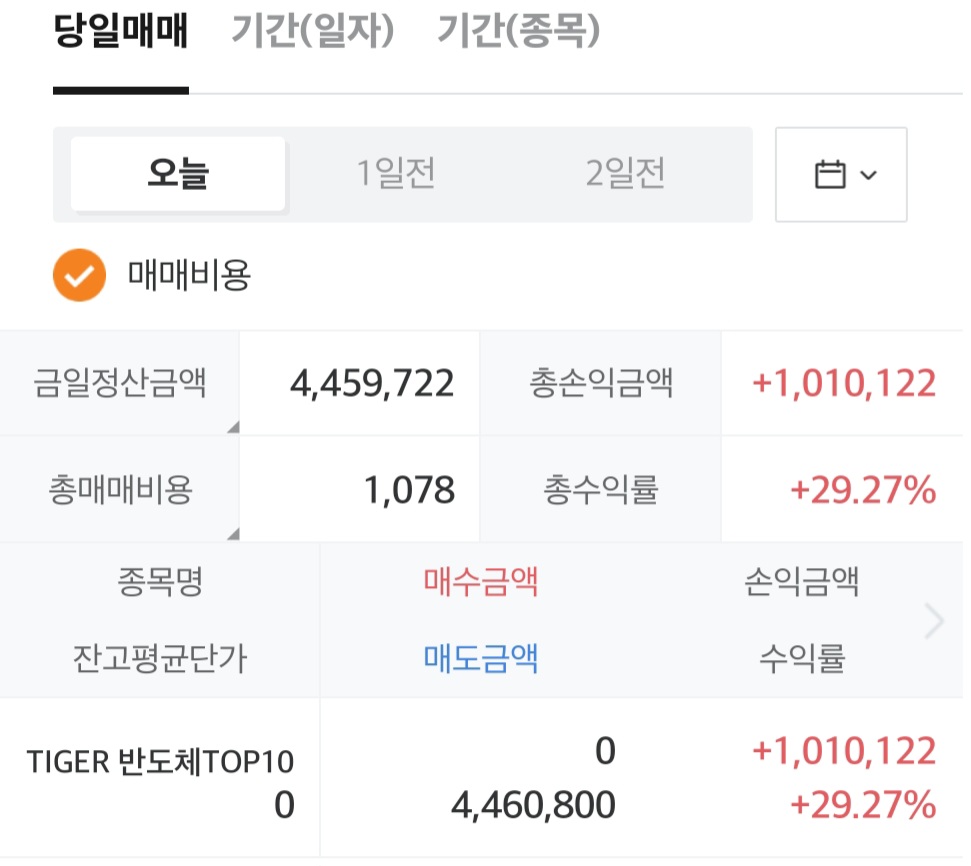The image size is (971, 866).
Task: Toggle the 매매비용 orange checkbox
Action: pos(79,275)
